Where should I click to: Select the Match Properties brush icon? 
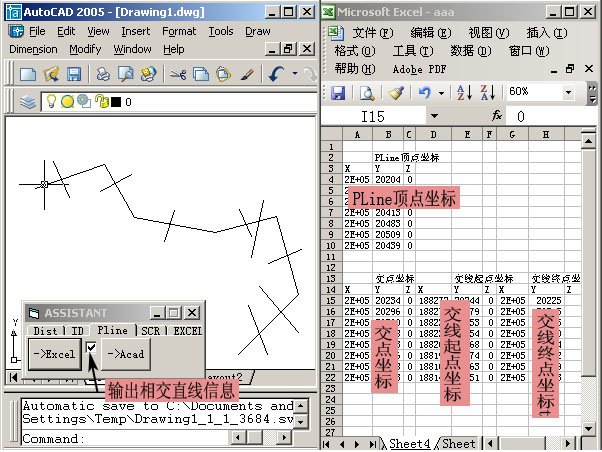coord(248,74)
